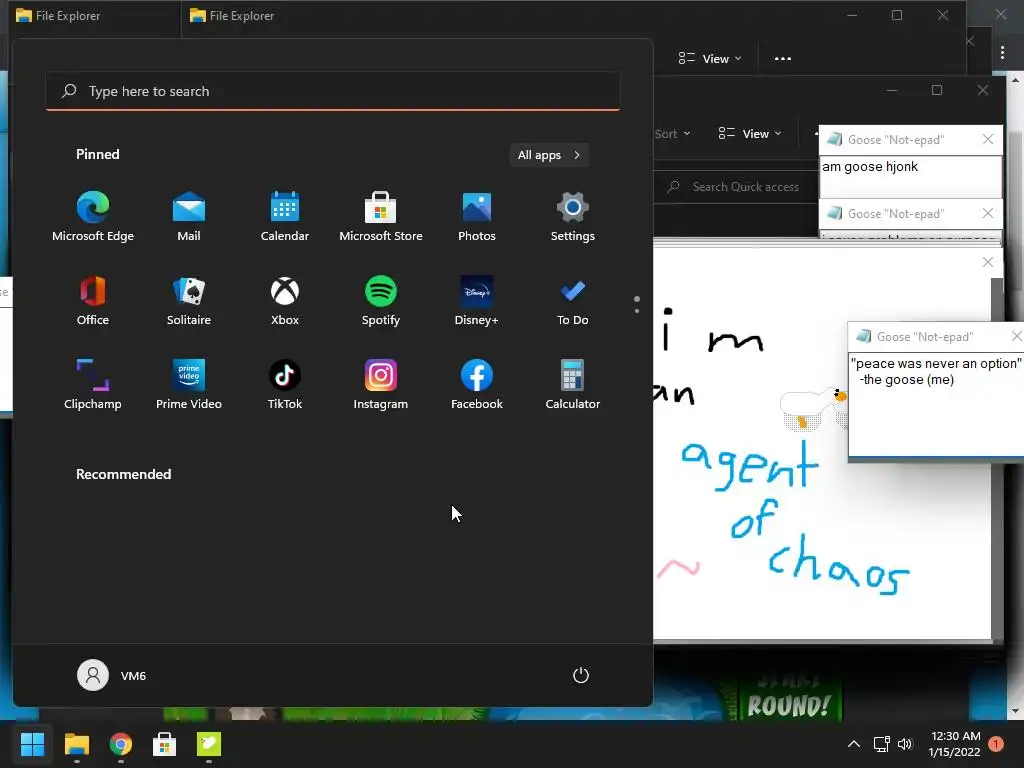Open the Calculator app
1024x768 pixels.
573,385
